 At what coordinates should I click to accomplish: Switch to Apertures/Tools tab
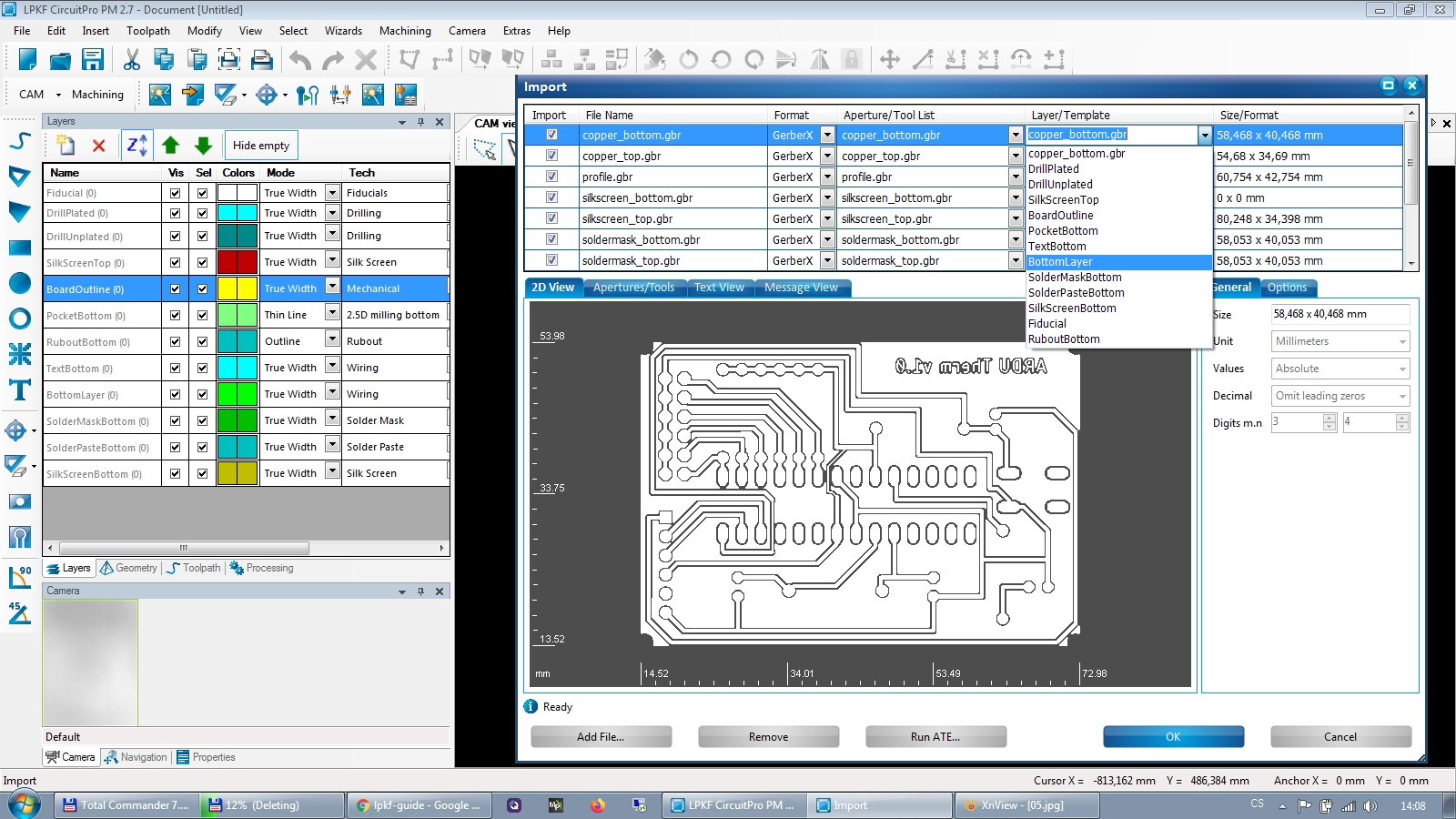(x=633, y=288)
